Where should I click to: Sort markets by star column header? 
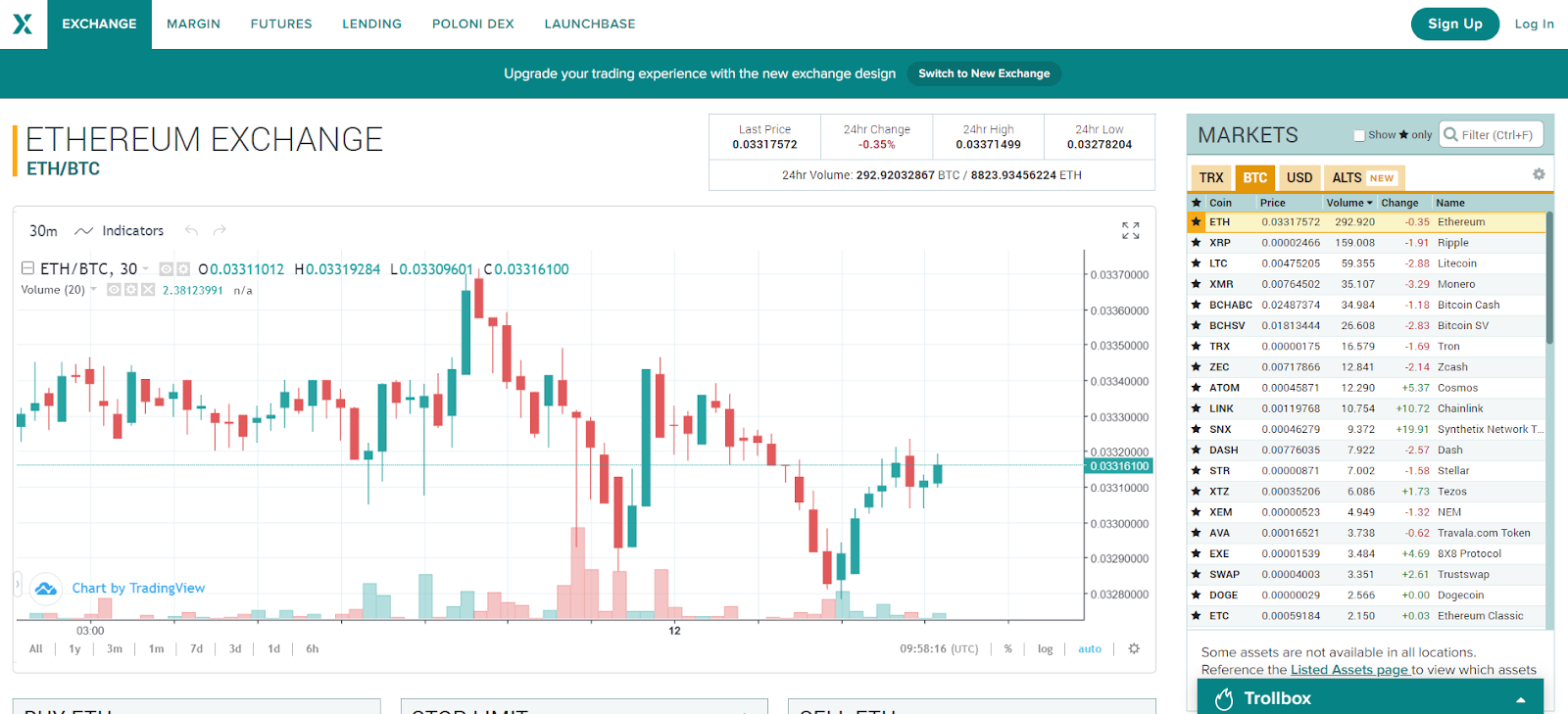1196,203
